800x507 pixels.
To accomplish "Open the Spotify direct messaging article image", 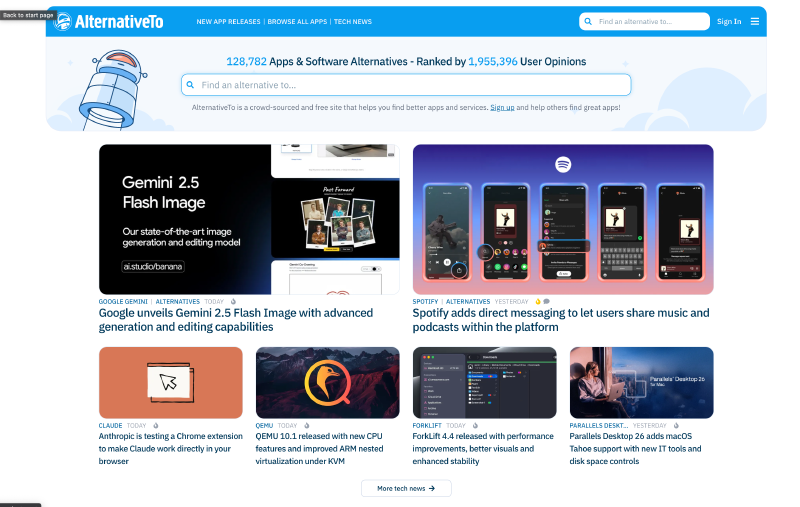I will coord(563,219).
